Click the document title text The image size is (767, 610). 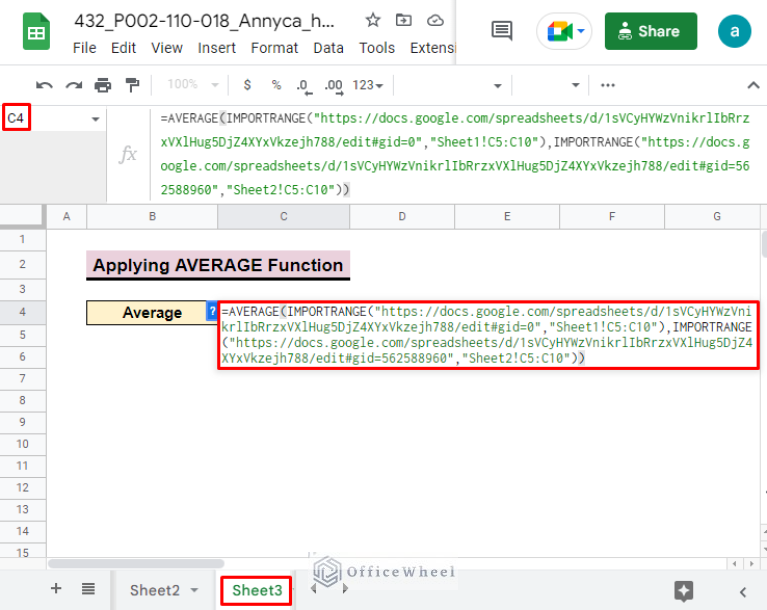[x=204, y=21]
